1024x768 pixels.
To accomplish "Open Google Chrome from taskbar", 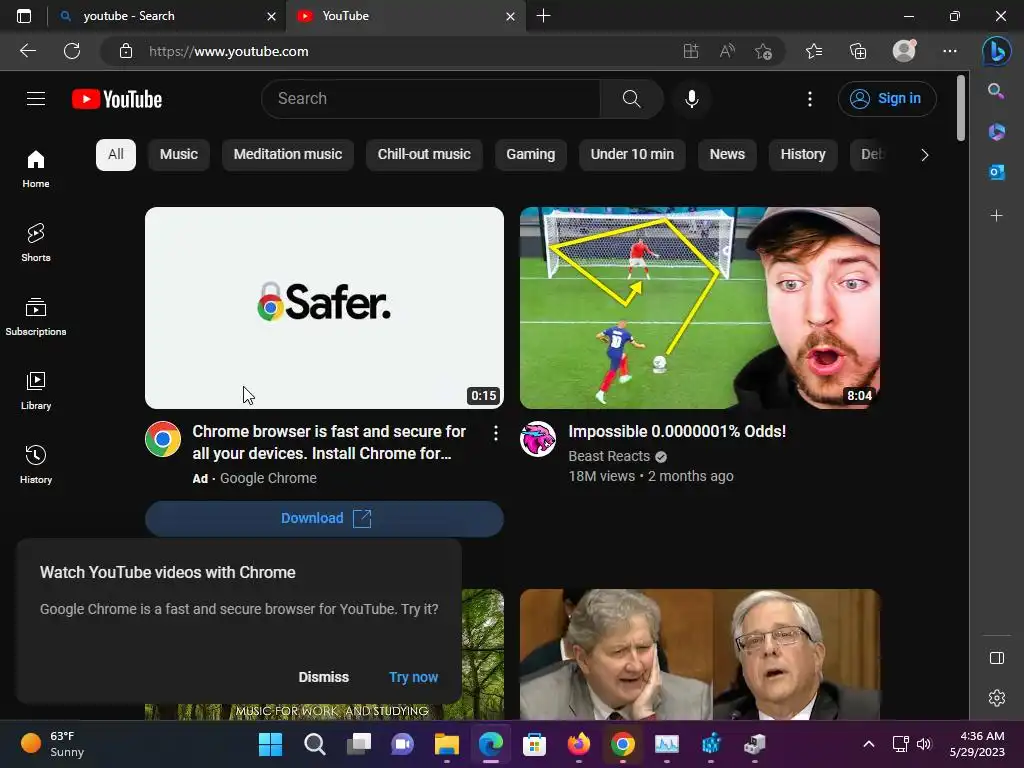I will tap(622, 744).
